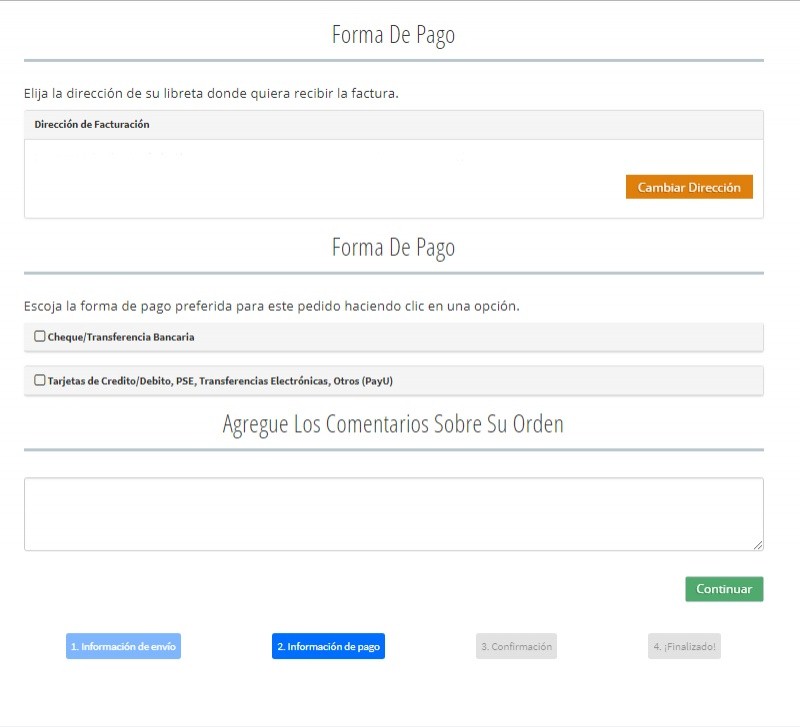Click step 4 ¡Finalizado!
The width and height of the screenshot is (800, 727).
pos(684,646)
